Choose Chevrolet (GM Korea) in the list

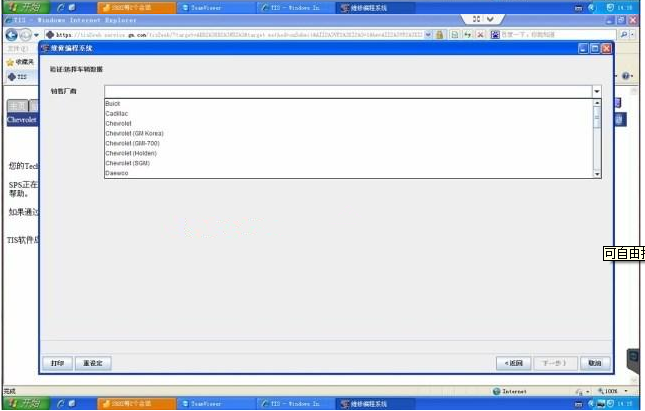click(135, 133)
